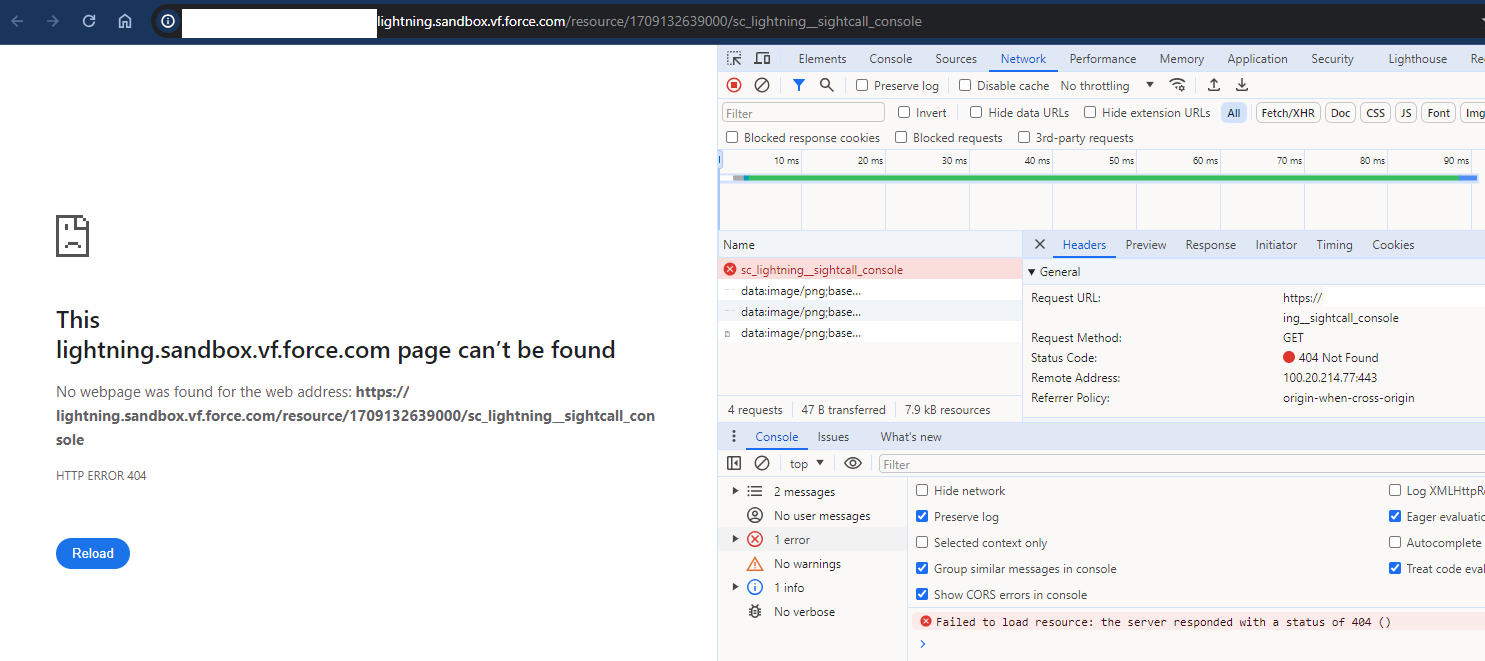Click the Network panel Filter input

pos(804,113)
